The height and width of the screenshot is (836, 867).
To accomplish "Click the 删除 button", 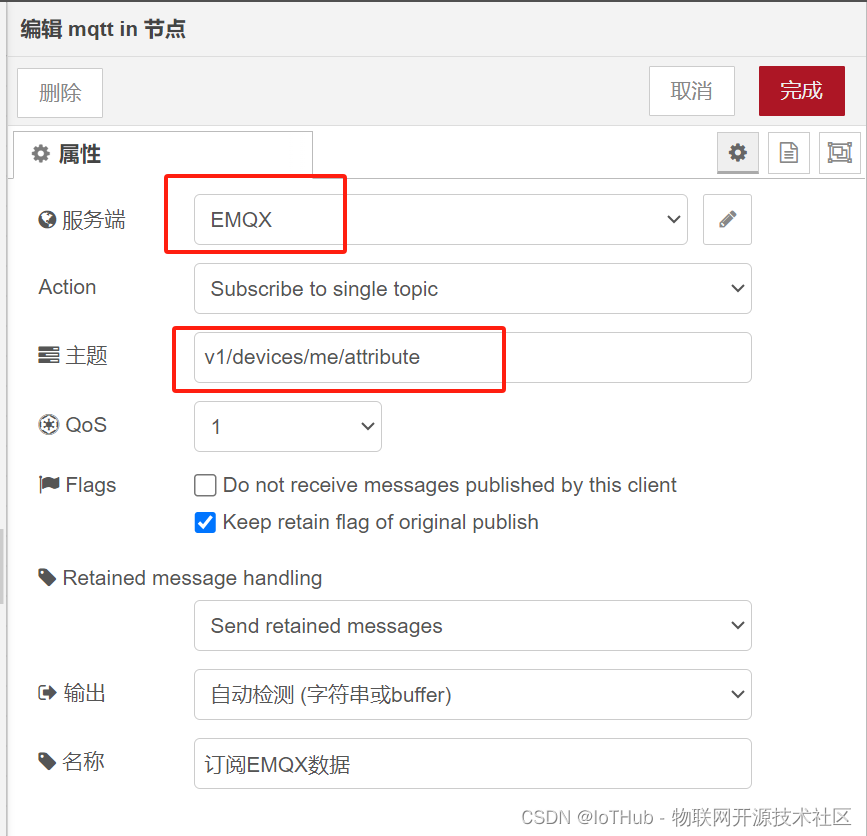I will point(60,93).
